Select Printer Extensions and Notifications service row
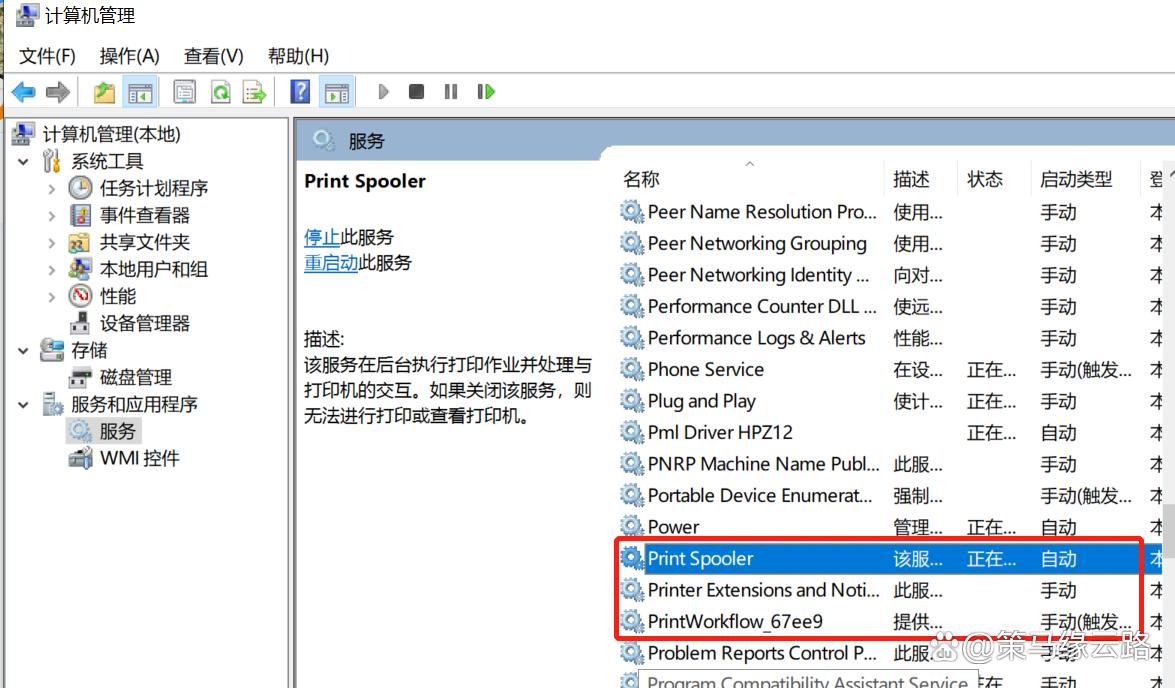This screenshot has width=1175, height=688. point(890,590)
